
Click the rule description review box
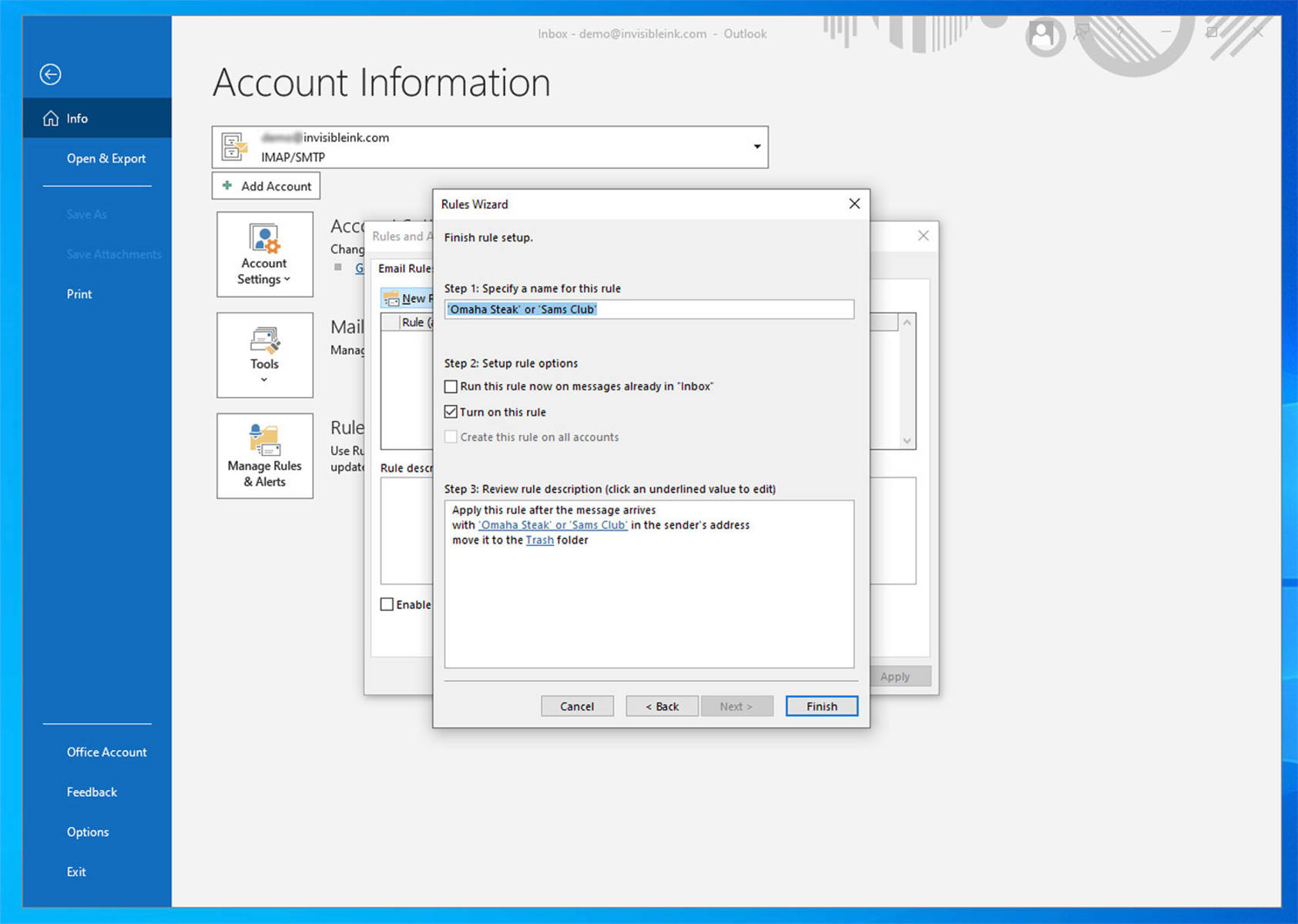[649, 584]
